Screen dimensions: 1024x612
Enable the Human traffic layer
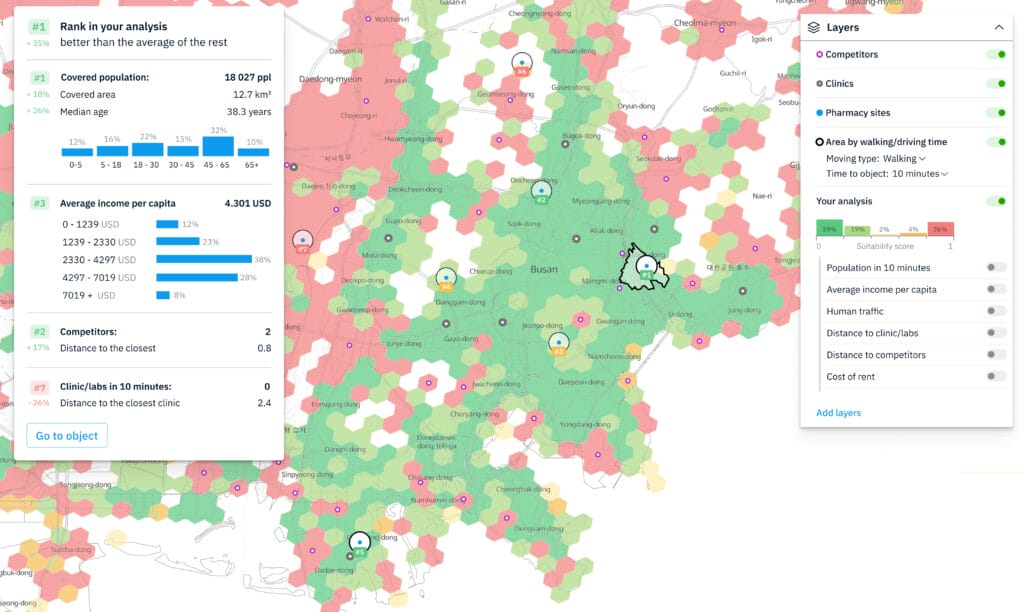[995, 311]
